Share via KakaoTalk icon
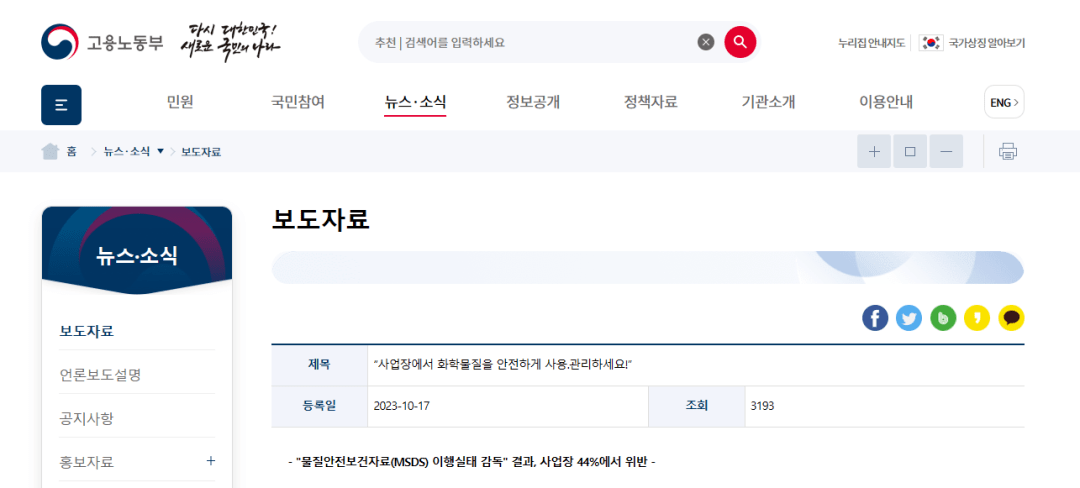 (x=1011, y=318)
